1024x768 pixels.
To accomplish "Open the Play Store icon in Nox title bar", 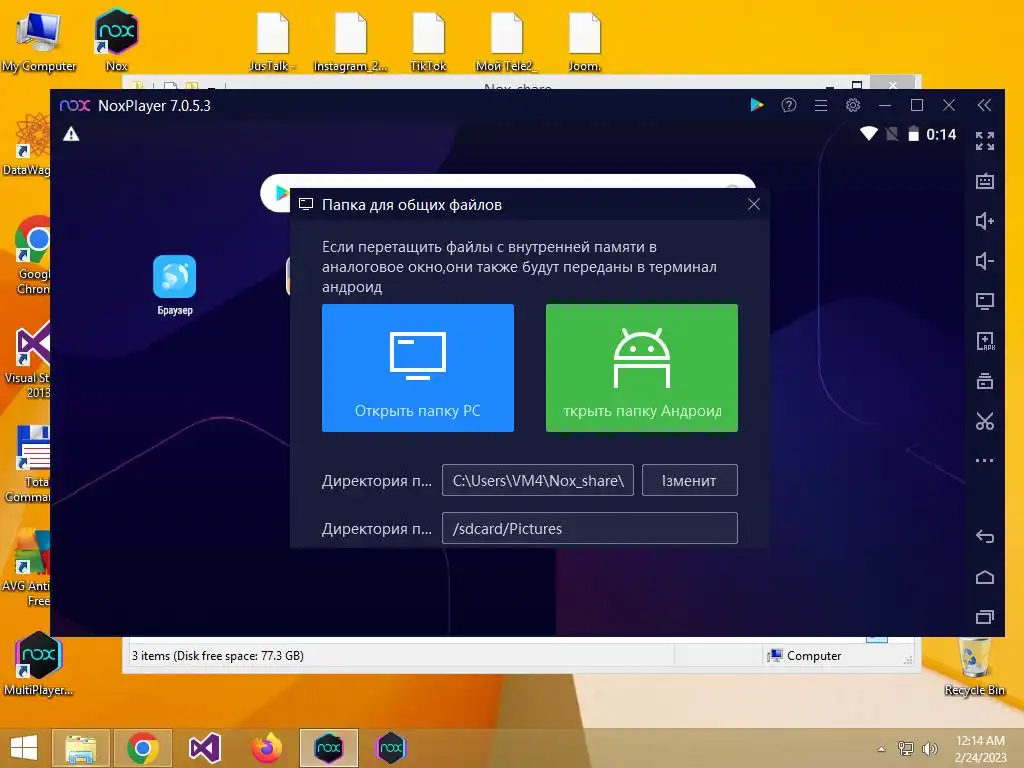I will [757, 105].
